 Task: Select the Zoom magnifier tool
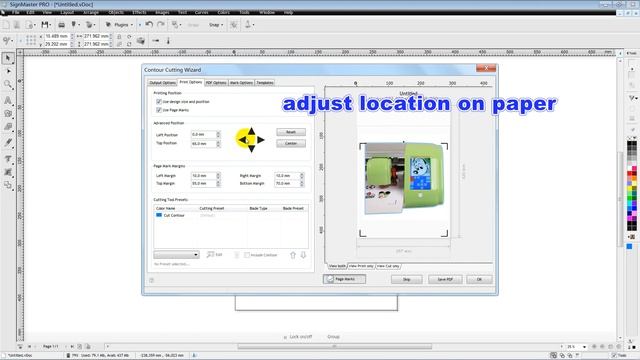(x=8, y=84)
